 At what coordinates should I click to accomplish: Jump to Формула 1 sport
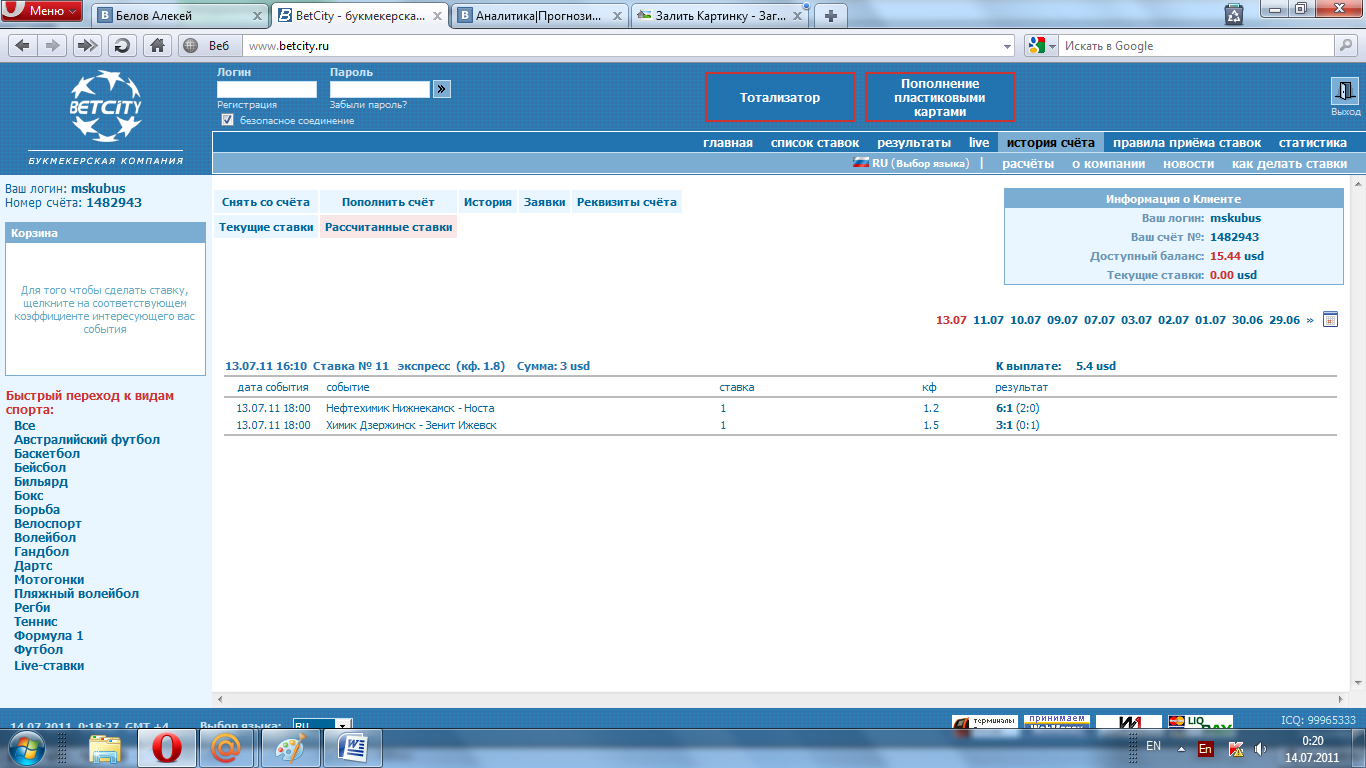click(x=49, y=635)
